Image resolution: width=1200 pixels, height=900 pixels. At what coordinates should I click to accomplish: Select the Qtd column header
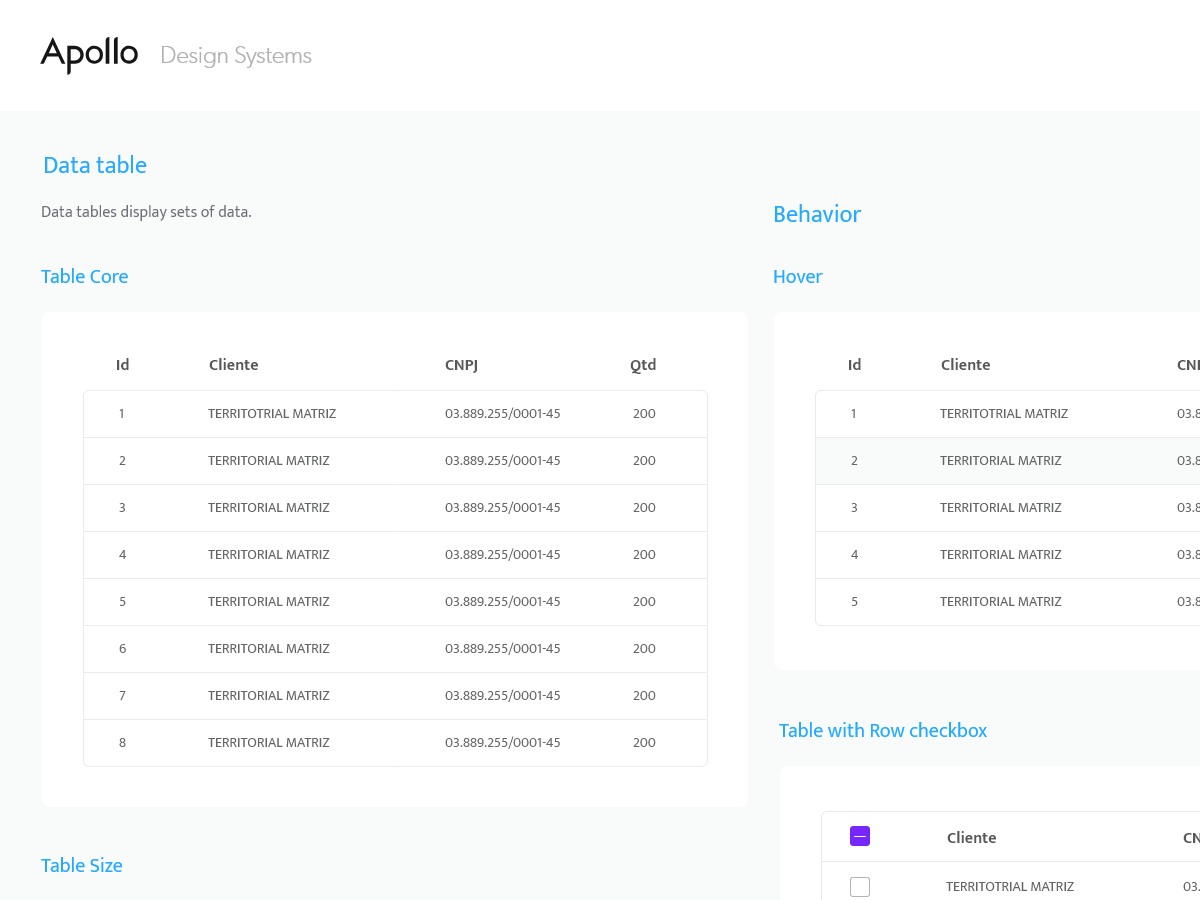(x=643, y=365)
